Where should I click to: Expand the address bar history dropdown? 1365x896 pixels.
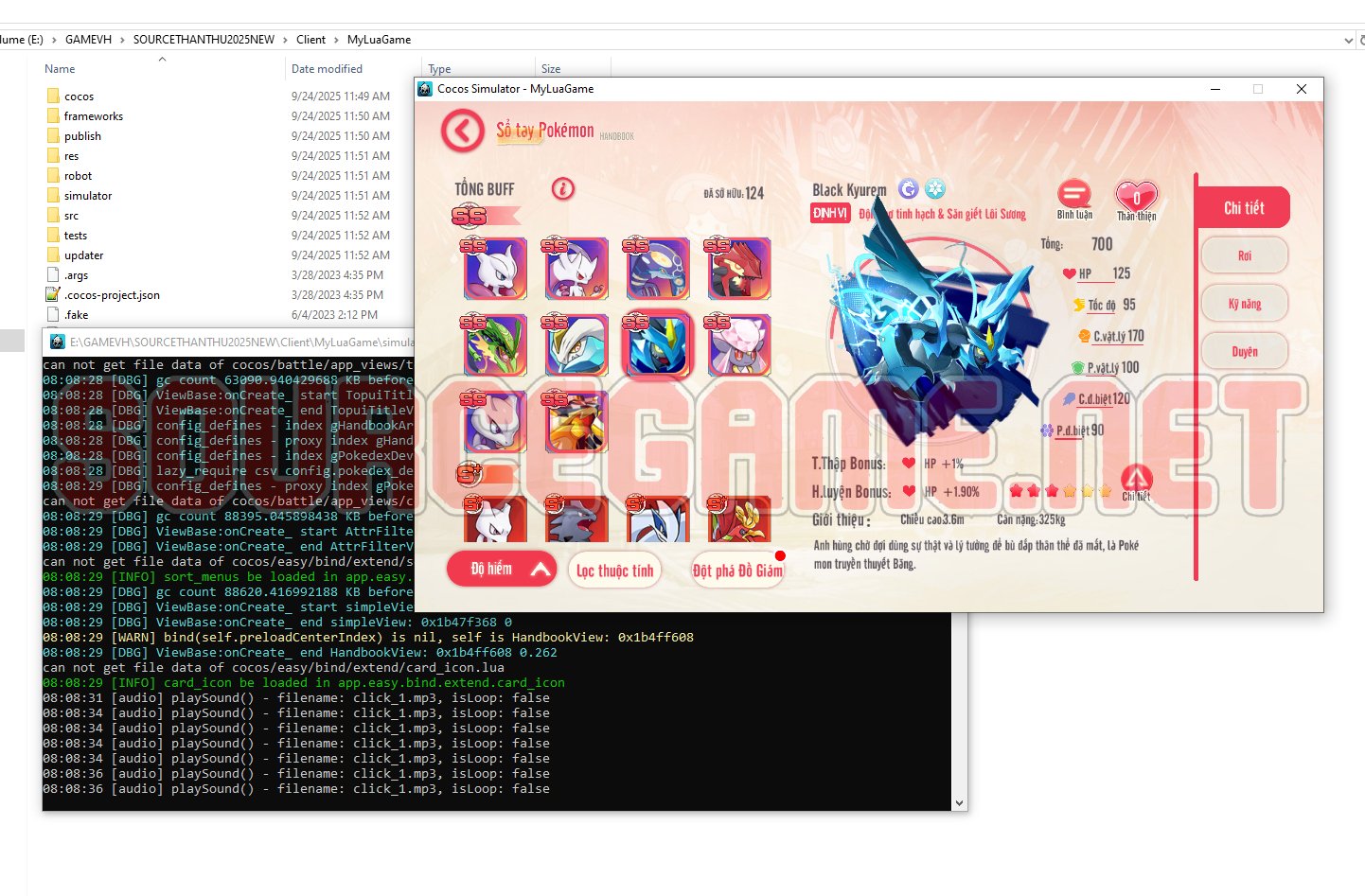tap(1348, 40)
